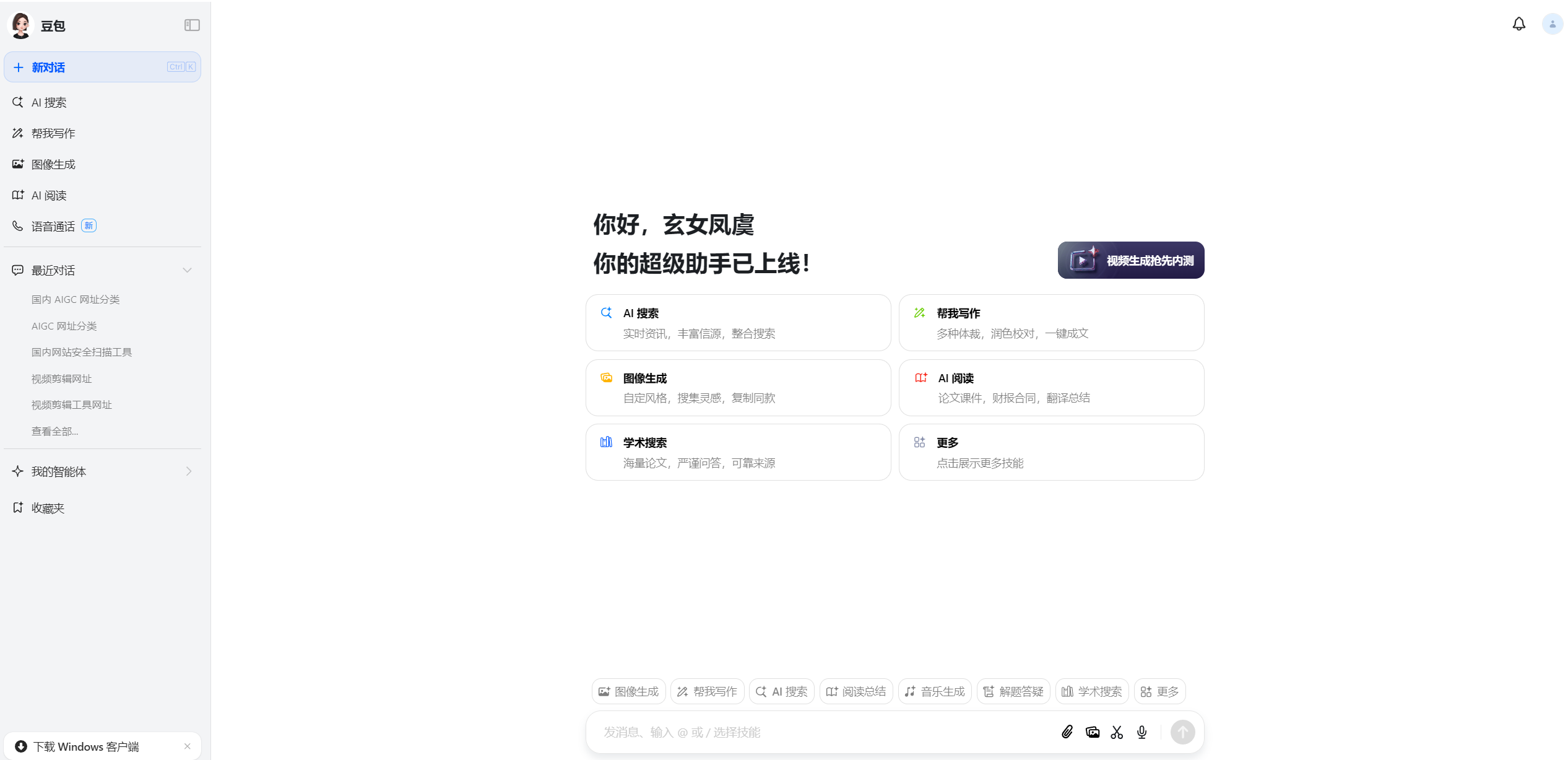Select 学术搜索 skill chip above input
The width and height of the screenshot is (1568, 760).
[x=1092, y=691]
